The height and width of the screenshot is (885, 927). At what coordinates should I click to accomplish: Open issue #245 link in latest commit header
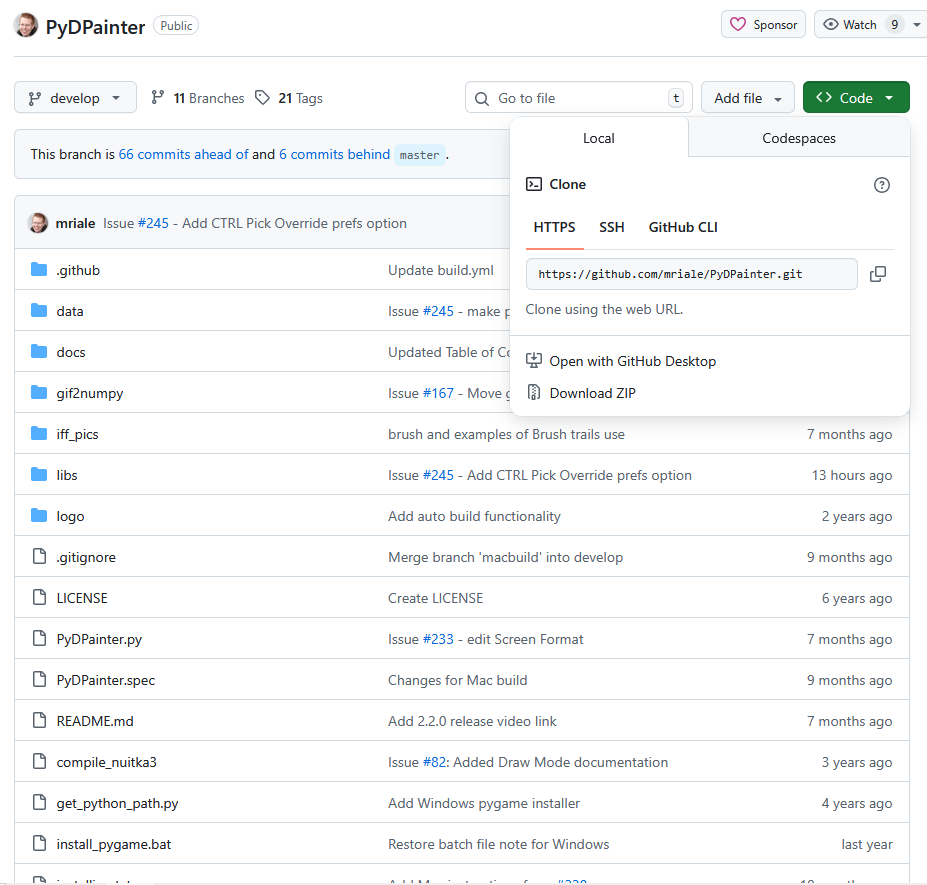click(x=153, y=223)
